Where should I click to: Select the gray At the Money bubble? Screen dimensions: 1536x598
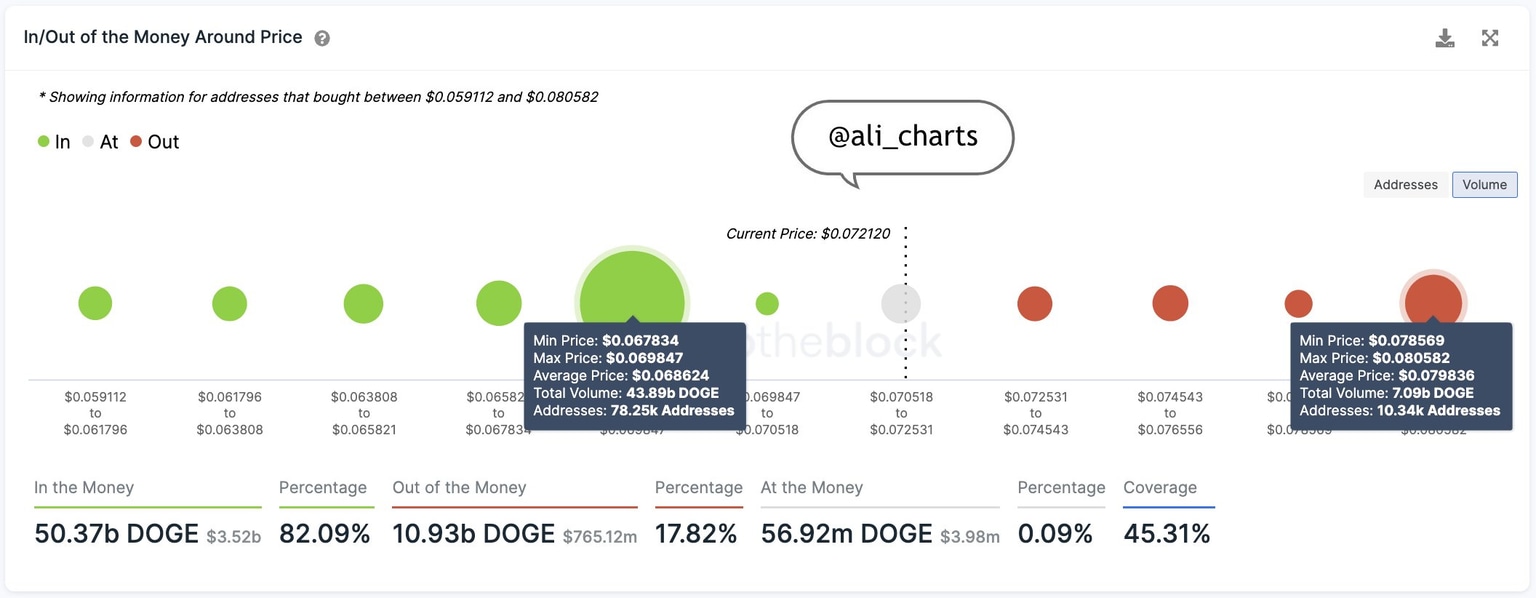[x=901, y=302]
